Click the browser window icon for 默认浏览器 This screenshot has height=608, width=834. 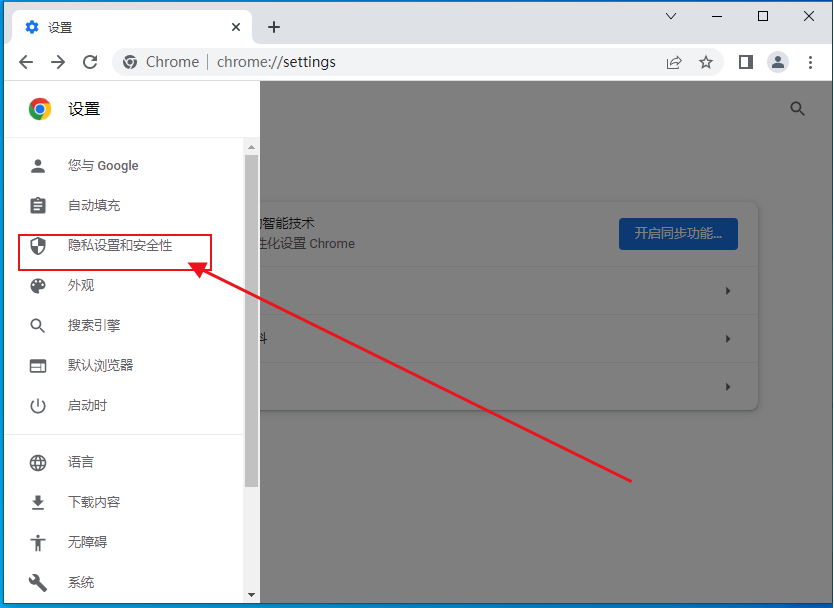click(38, 366)
